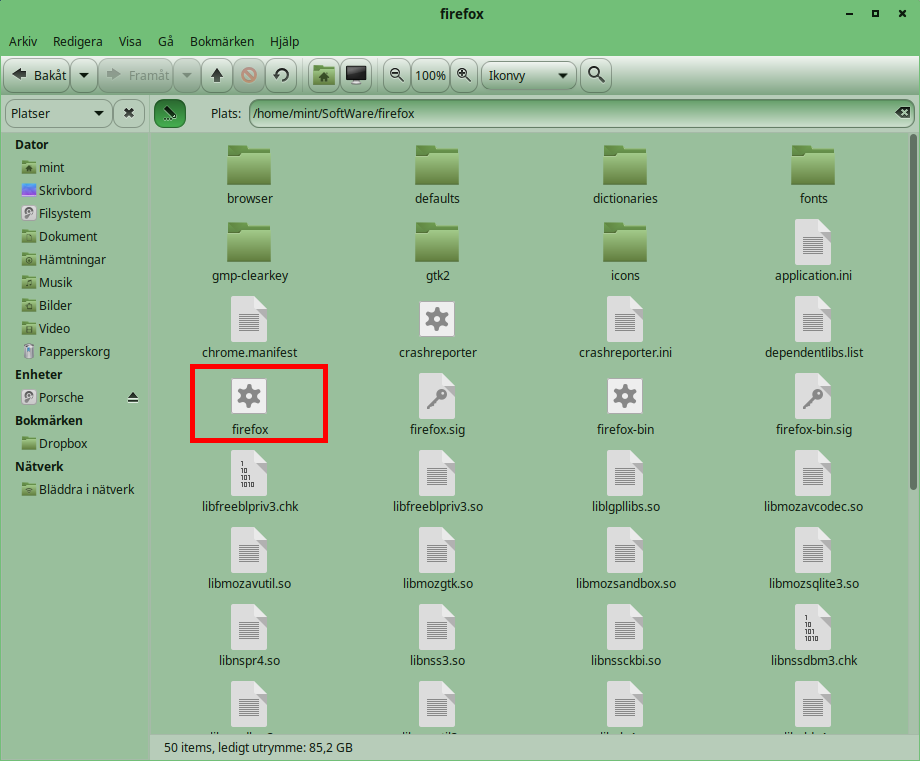The image size is (920, 761).
Task: Open the home folder toolbar icon
Action: coord(324,75)
